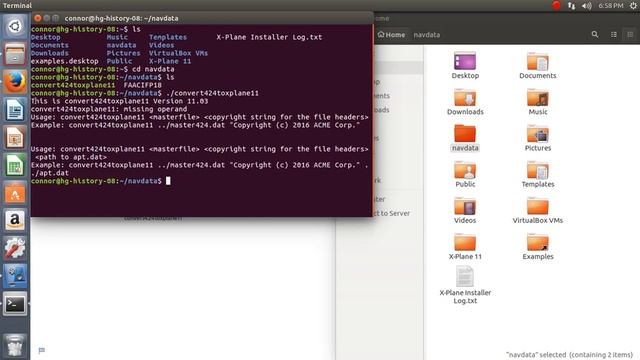Open the network indicator menu
Viewport: 640px width, 360px height.
coord(571,5)
